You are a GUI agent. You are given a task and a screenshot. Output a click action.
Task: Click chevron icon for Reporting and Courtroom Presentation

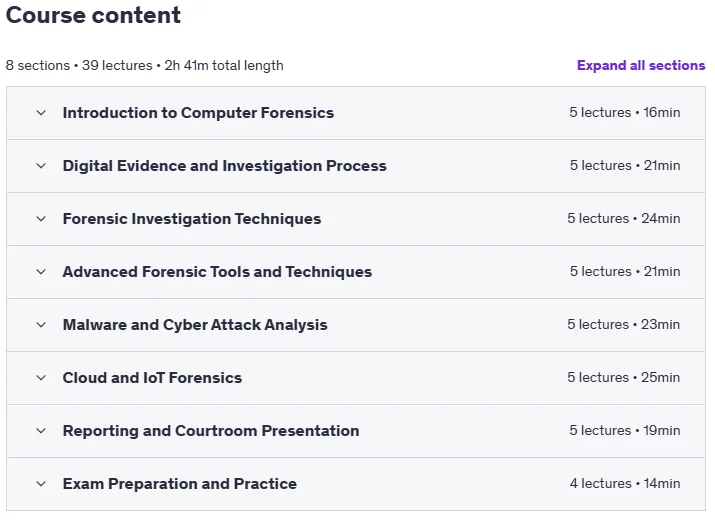[41, 431]
